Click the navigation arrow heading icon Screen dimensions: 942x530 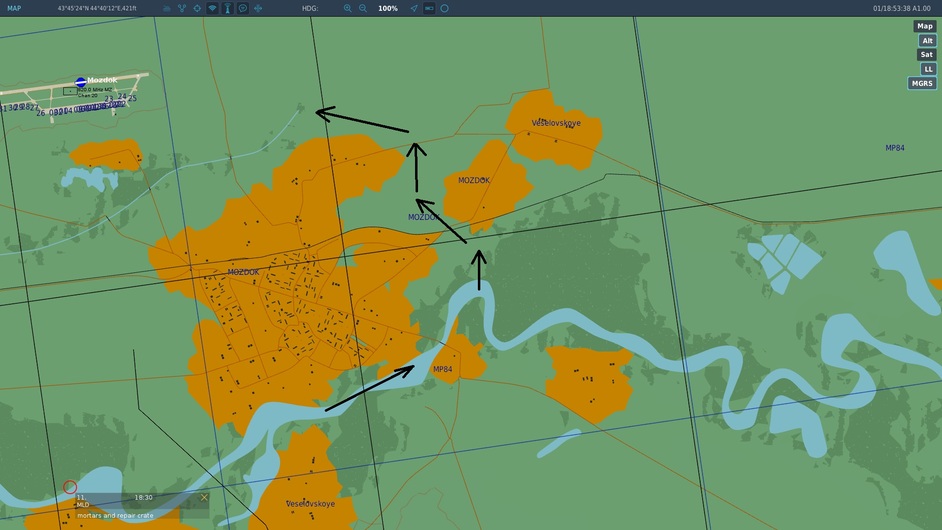click(x=414, y=8)
